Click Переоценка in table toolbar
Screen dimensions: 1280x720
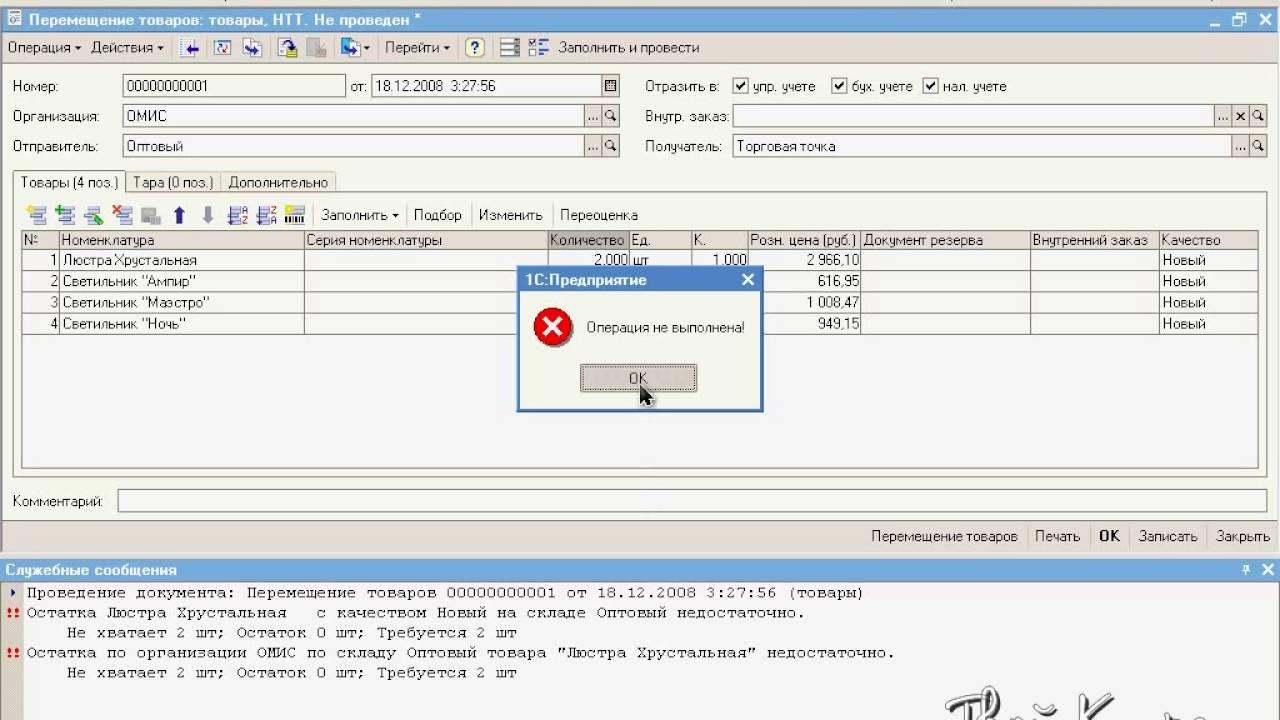pos(599,215)
